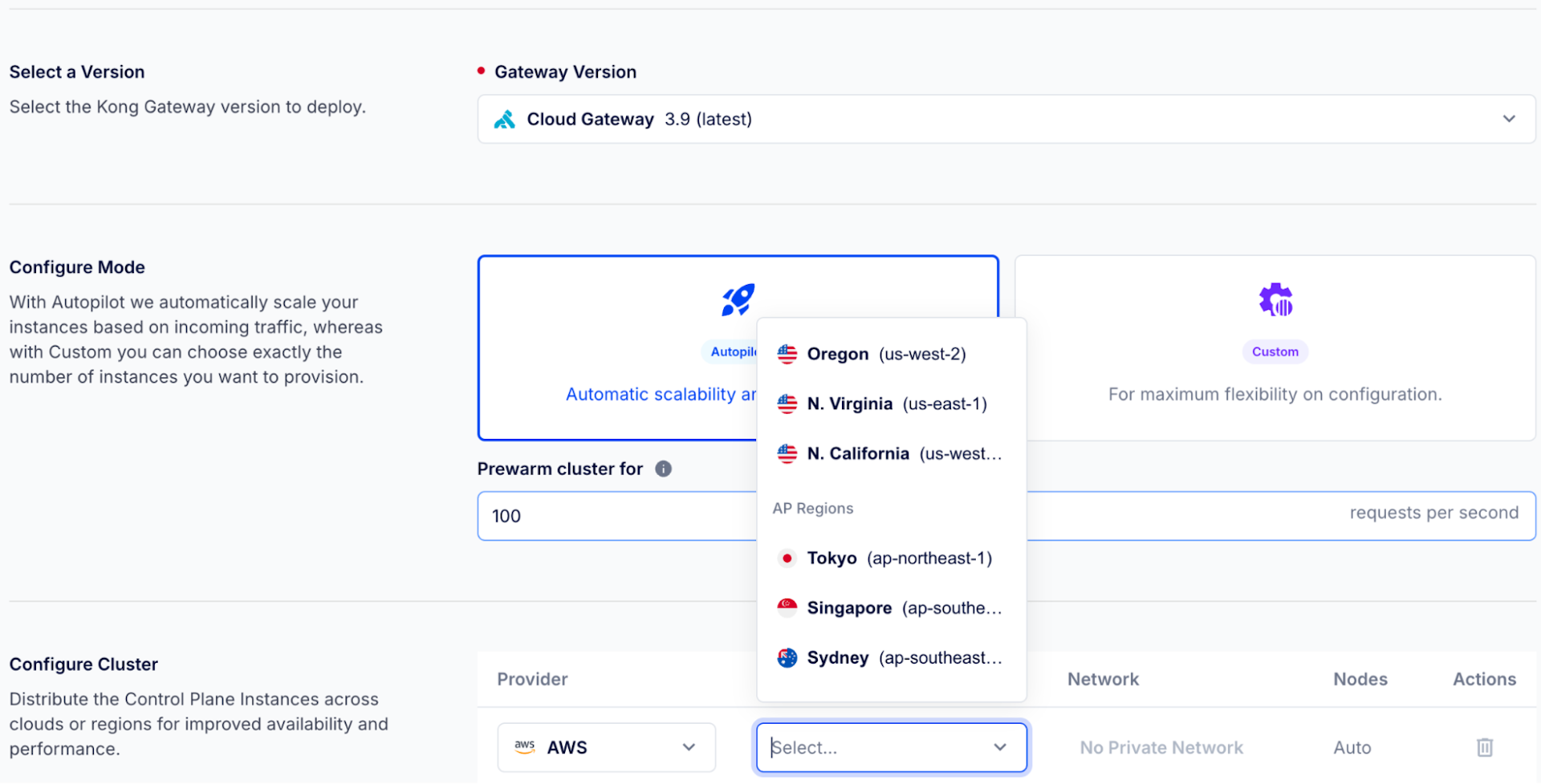The height and width of the screenshot is (784, 1541).
Task: Click the Custom gear icon
Action: tap(1275, 299)
